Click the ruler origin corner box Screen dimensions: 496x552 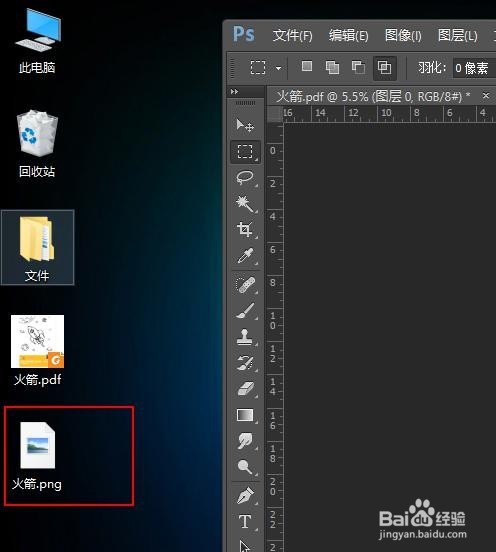(275, 113)
